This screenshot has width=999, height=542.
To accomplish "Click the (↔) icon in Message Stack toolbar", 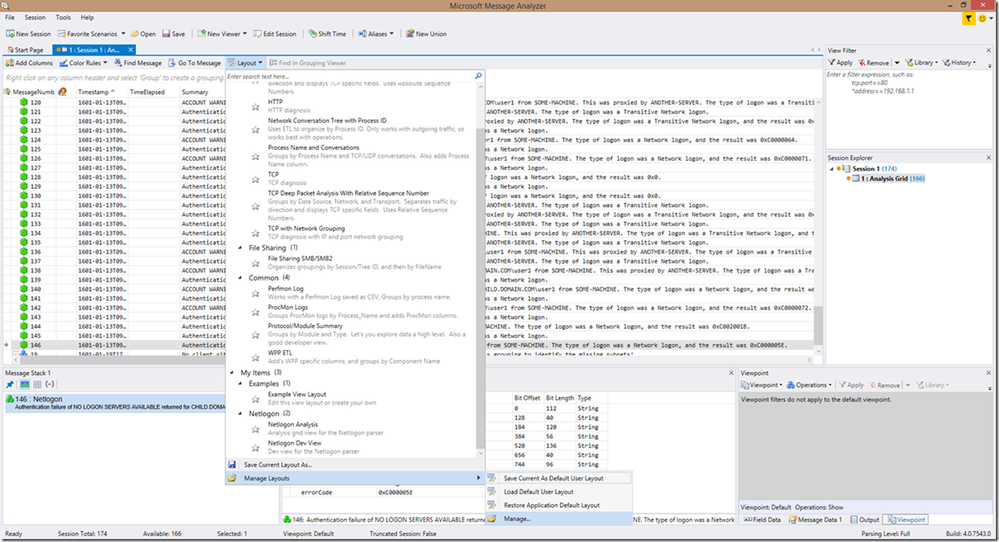I will 50,384.
